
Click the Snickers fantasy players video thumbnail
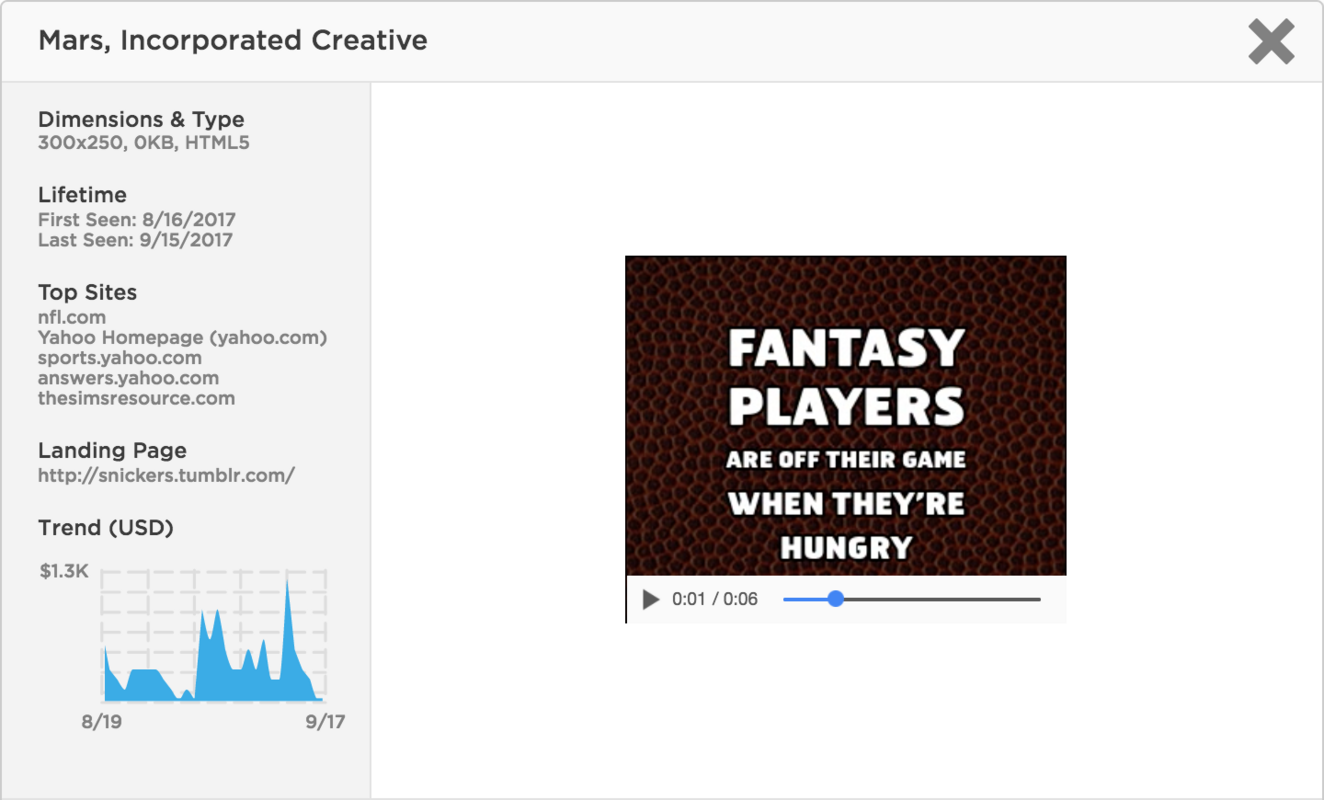click(845, 415)
